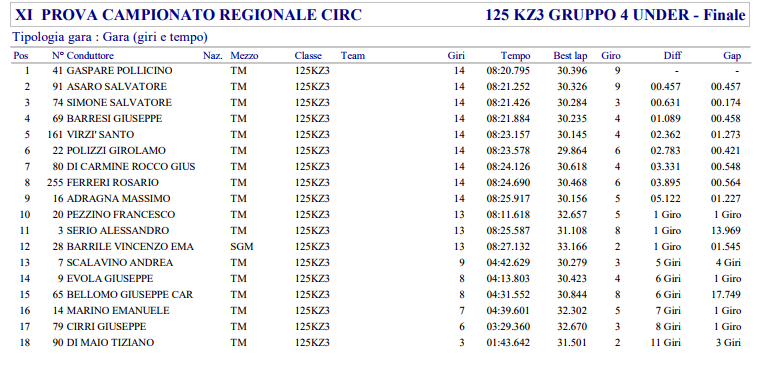Screen dimensions: 761x376
Task: Select driver name 'MARINO EMANUELE'
Action: [118, 311]
